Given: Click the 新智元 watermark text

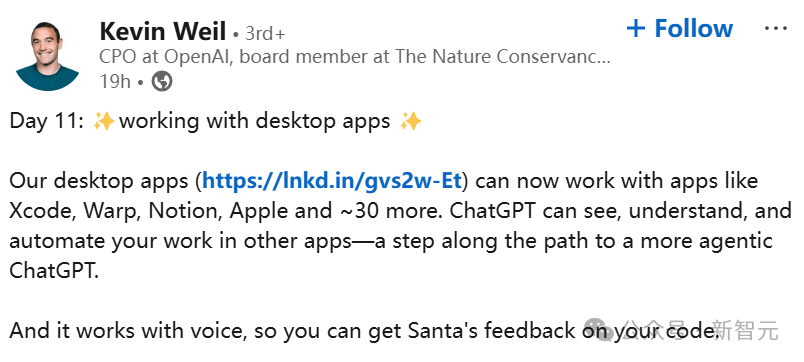Looking at the screenshot, I should [x=745, y=330].
